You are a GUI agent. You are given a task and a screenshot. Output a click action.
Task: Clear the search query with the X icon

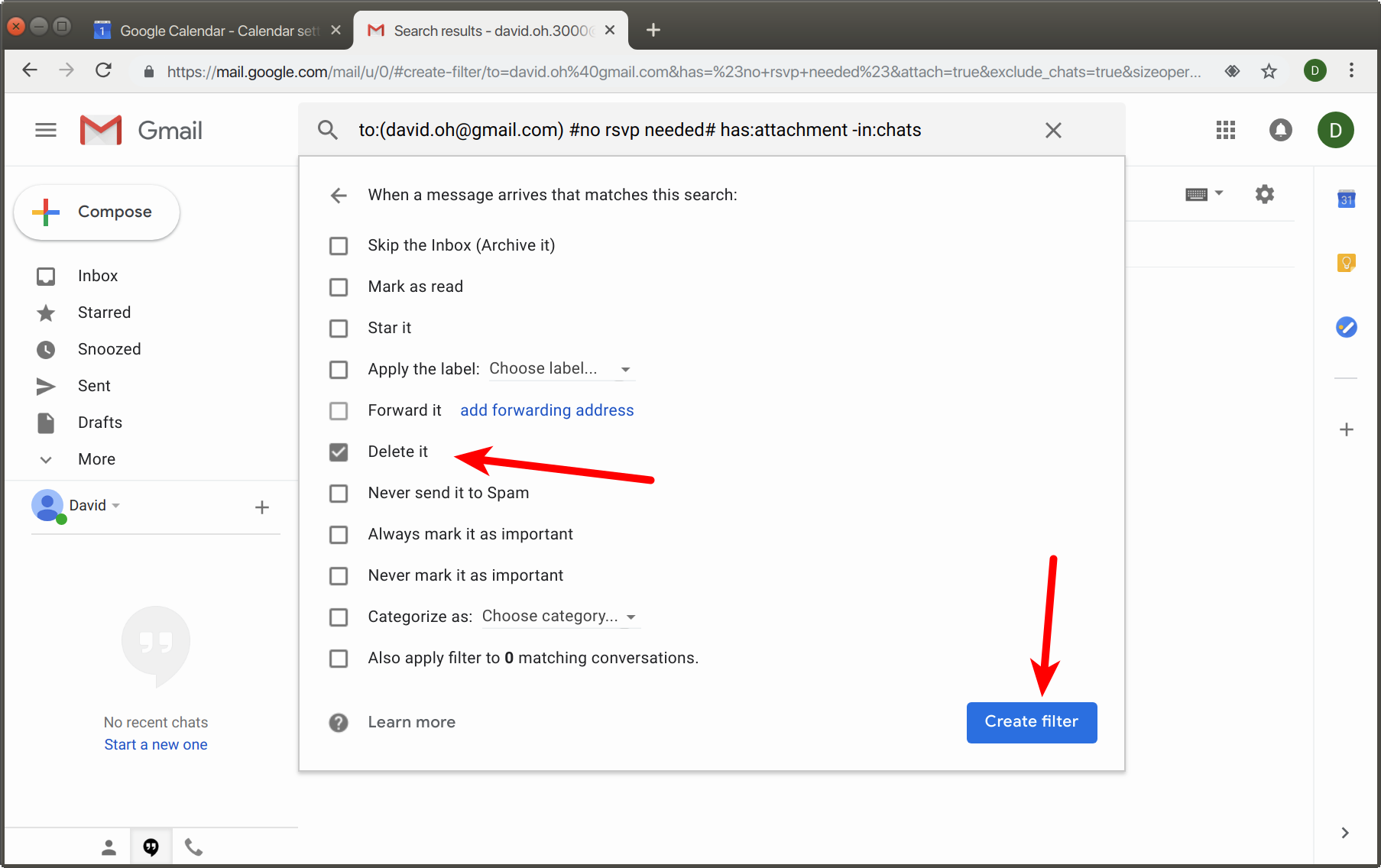click(1053, 130)
